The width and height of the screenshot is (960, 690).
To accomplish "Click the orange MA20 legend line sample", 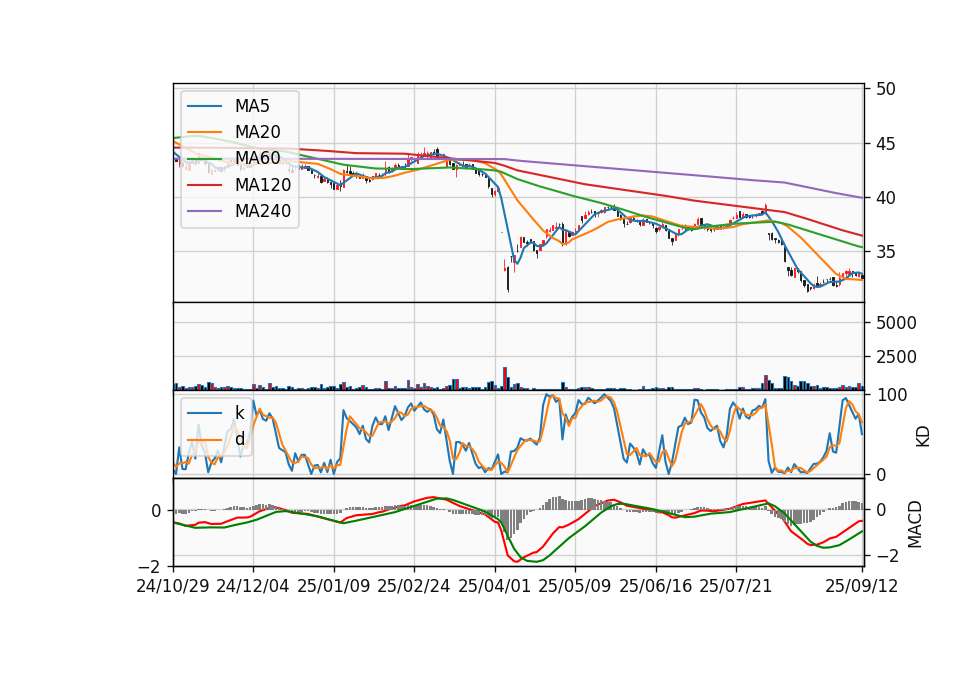I will pos(205,132).
